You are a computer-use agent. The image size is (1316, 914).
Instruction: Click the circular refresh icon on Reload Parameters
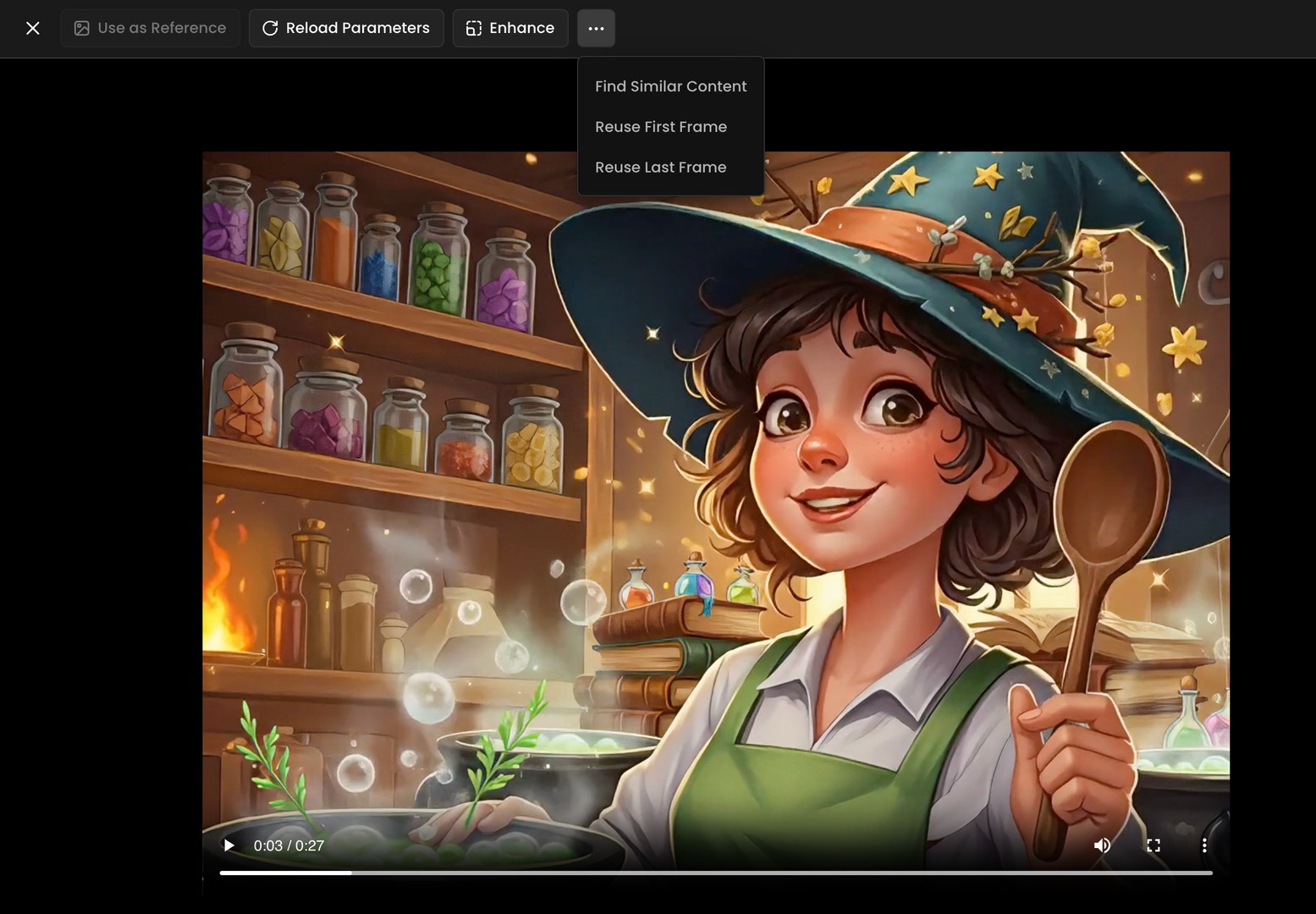click(x=269, y=28)
